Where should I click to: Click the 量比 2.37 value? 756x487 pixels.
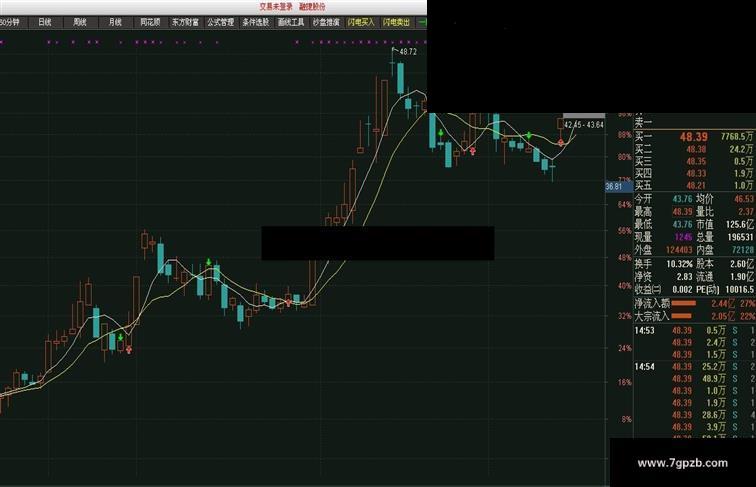[746, 212]
